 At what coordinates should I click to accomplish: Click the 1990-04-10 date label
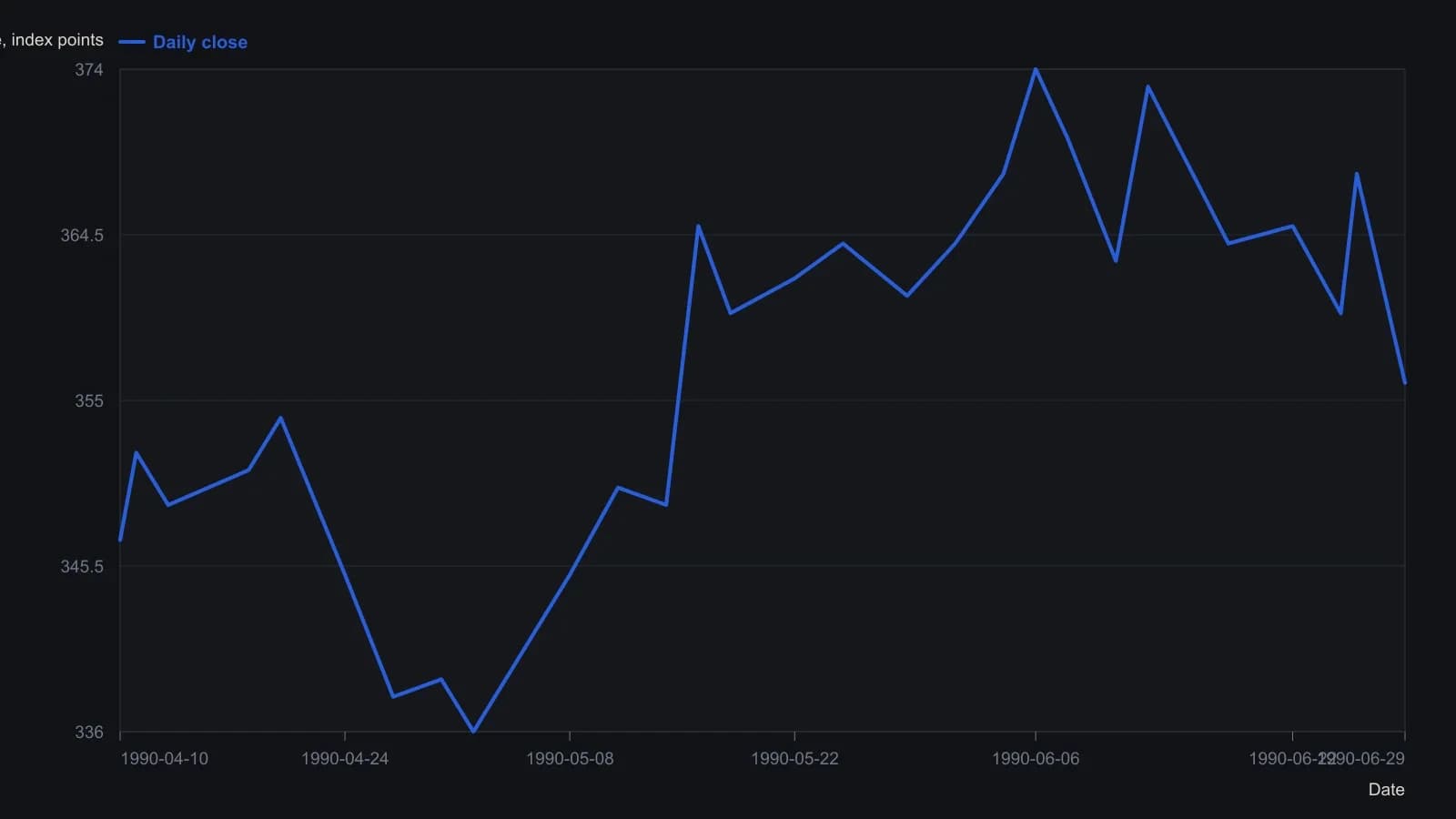click(165, 759)
